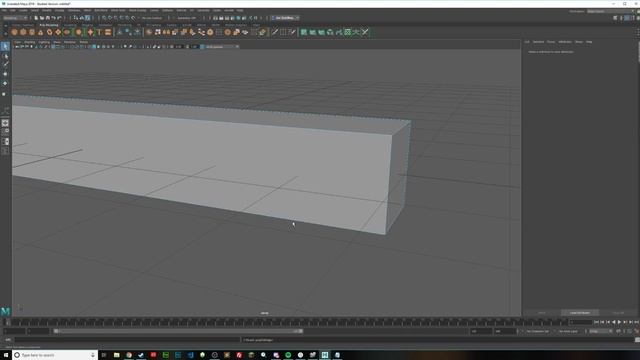Create a polygon cube from the shelf
The image size is (640, 360).
click(23, 32)
